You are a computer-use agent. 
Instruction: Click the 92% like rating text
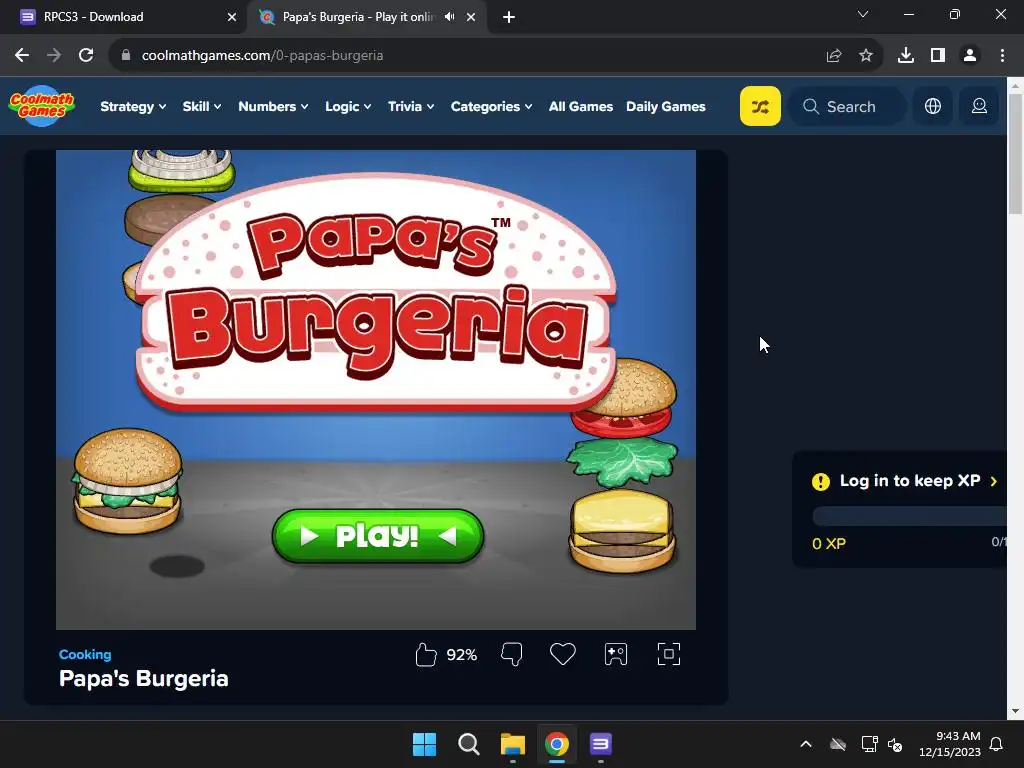tap(462, 655)
